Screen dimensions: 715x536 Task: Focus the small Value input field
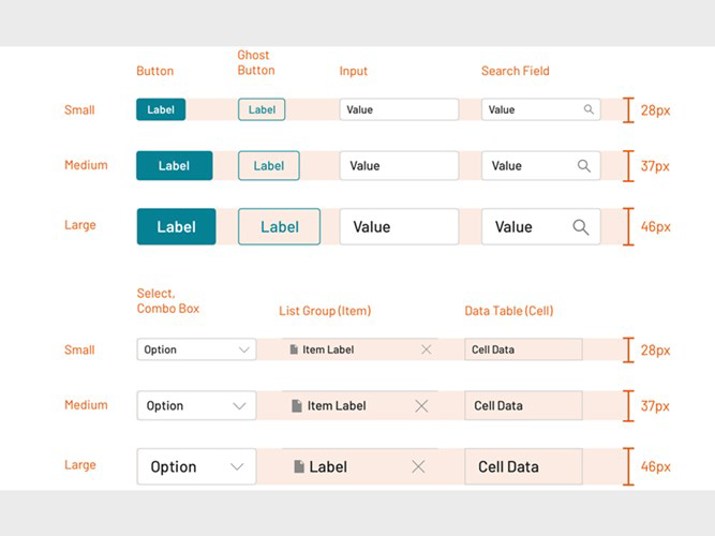coord(399,109)
